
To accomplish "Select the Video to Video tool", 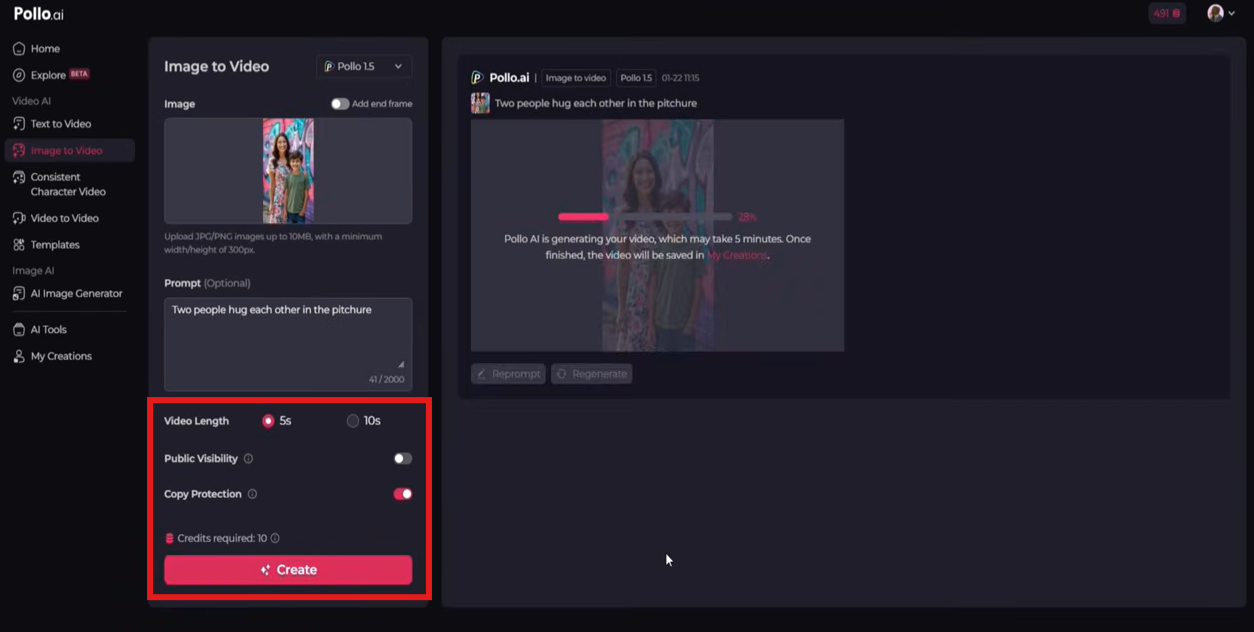I will [61, 217].
